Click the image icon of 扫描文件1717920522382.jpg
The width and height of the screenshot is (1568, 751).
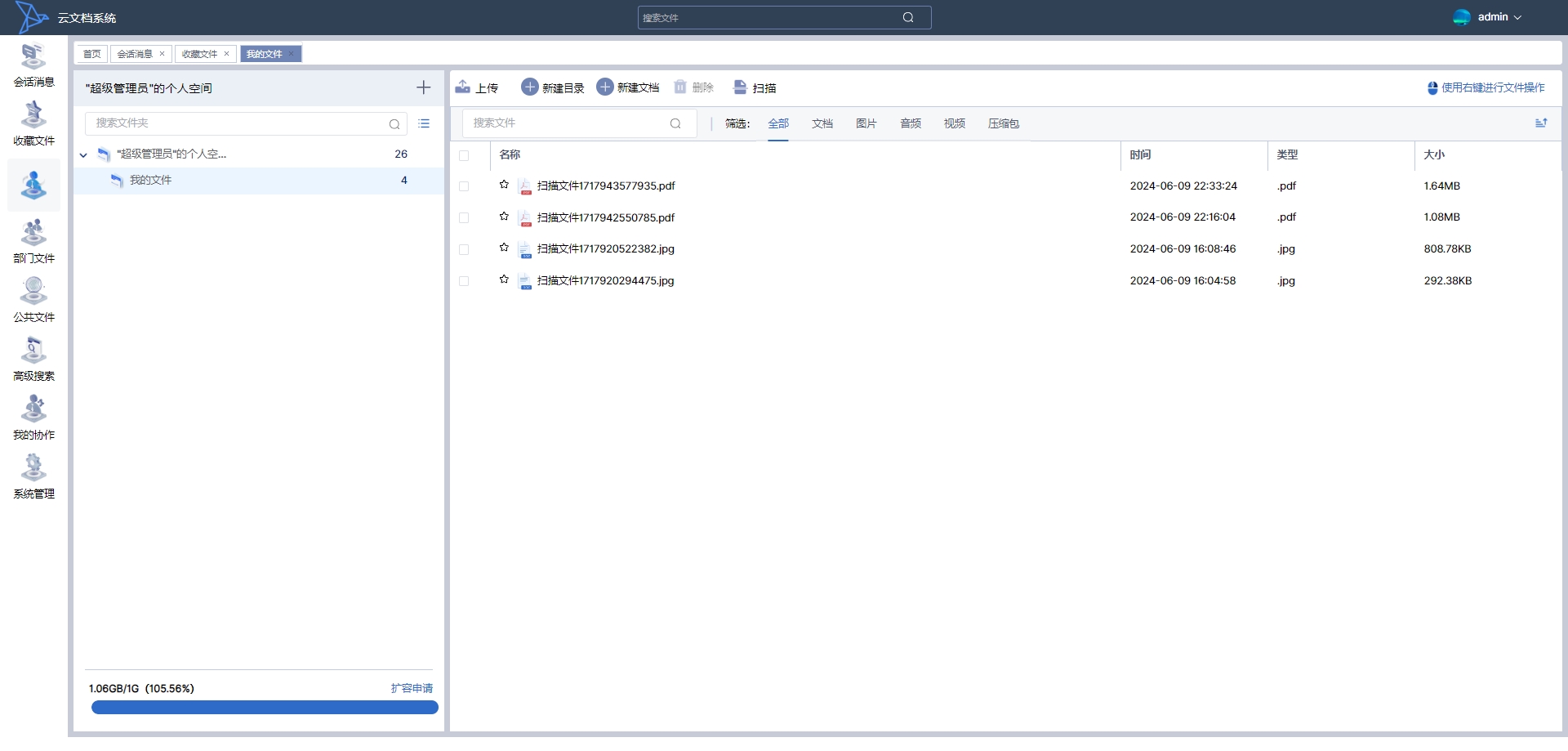[526, 249]
